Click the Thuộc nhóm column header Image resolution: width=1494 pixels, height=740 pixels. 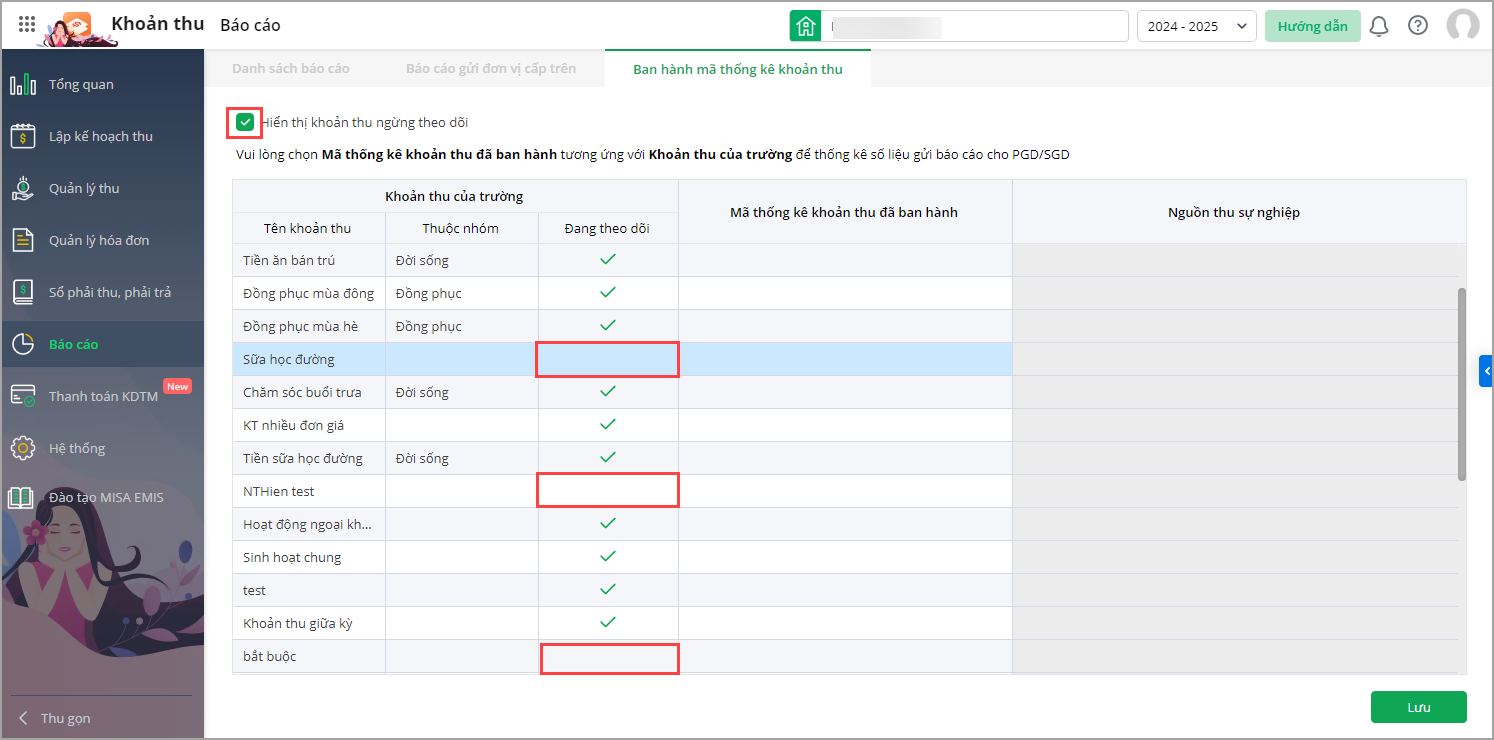pos(461,228)
